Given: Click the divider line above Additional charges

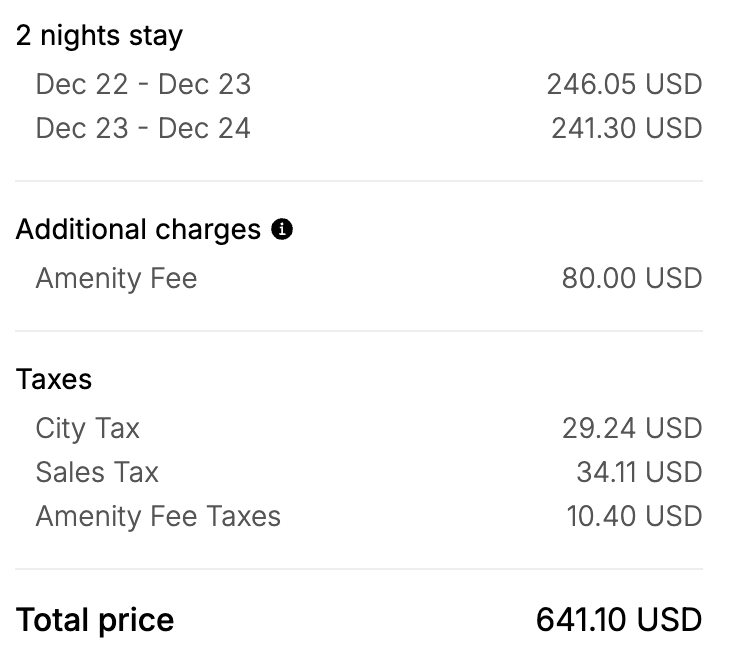Looking at the screenshot, I should click(358, 181).
